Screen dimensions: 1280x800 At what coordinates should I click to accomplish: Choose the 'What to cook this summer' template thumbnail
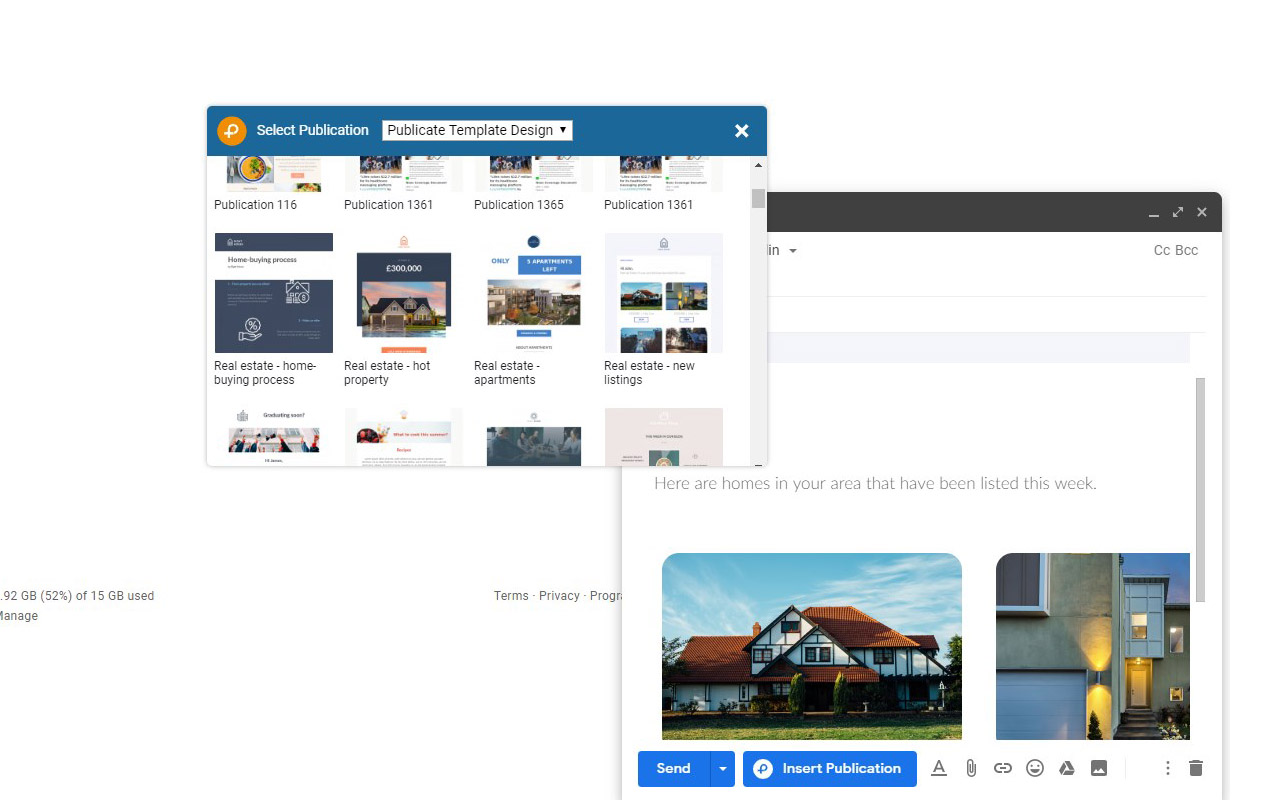tap(404, 437)
